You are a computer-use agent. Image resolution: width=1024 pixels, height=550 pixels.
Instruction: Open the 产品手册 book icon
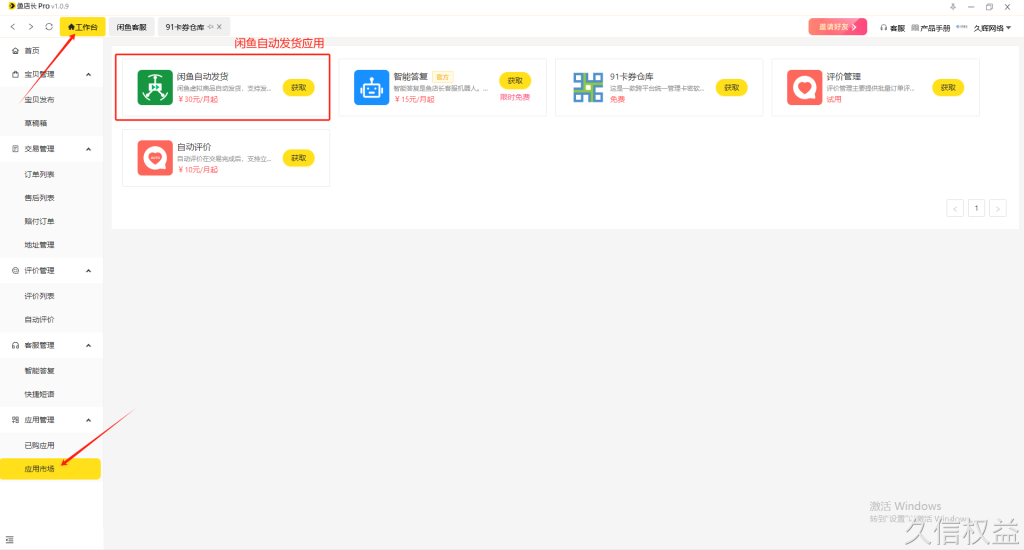(x=915, y=27)
